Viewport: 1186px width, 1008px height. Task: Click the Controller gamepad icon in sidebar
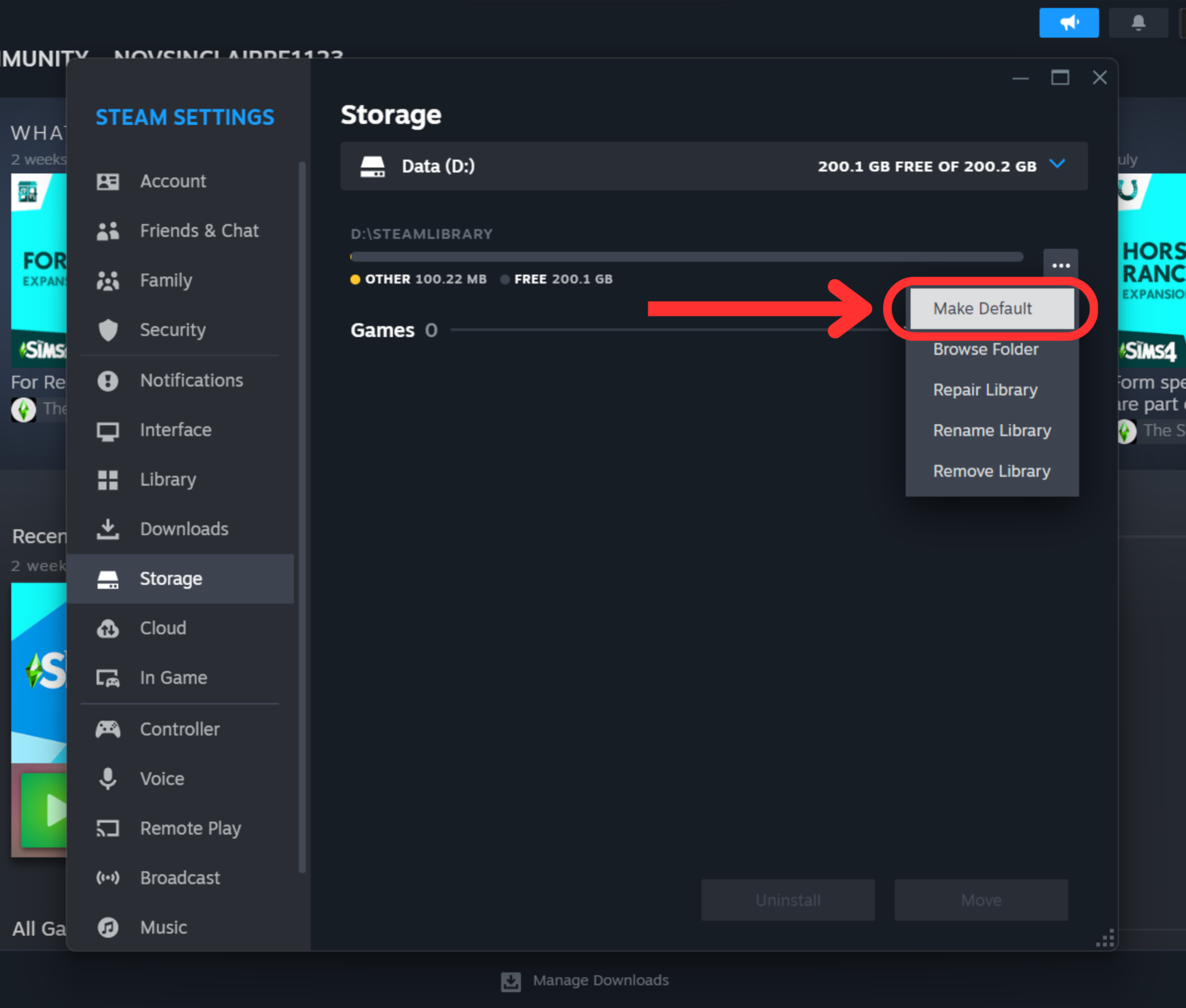(x=108, y=729)
